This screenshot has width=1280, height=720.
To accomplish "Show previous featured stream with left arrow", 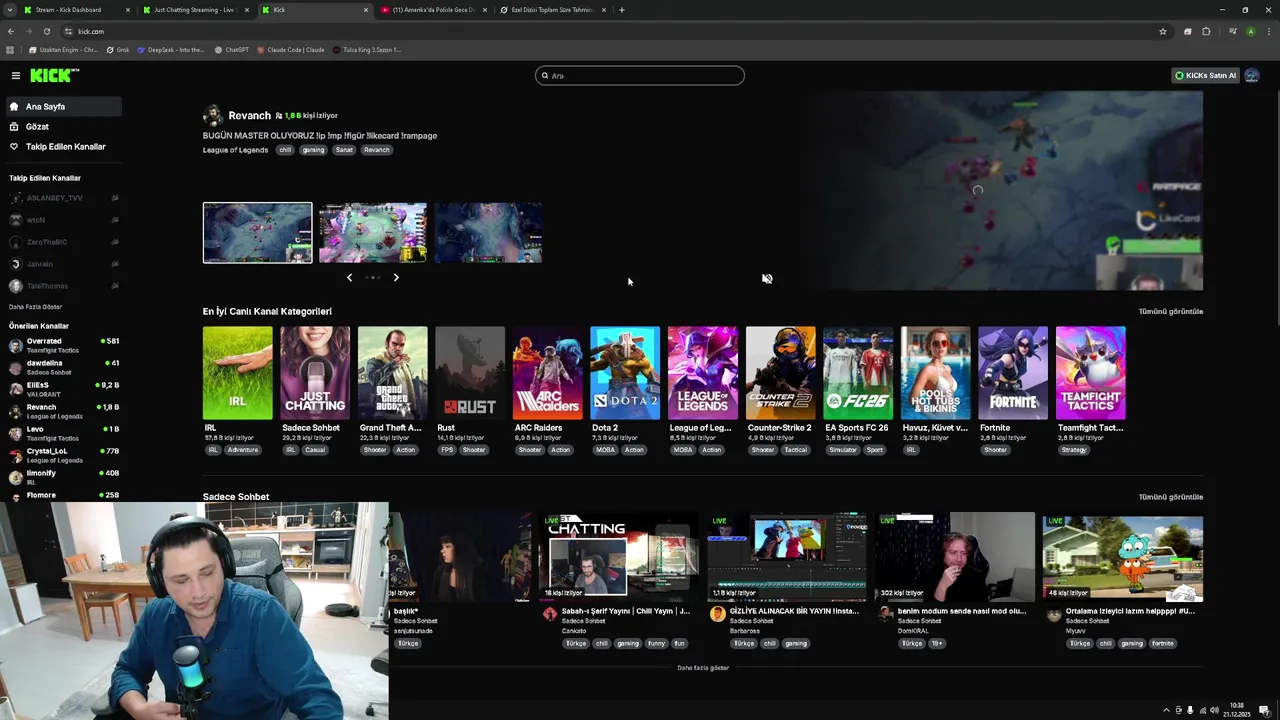I will tap(349, 277).
